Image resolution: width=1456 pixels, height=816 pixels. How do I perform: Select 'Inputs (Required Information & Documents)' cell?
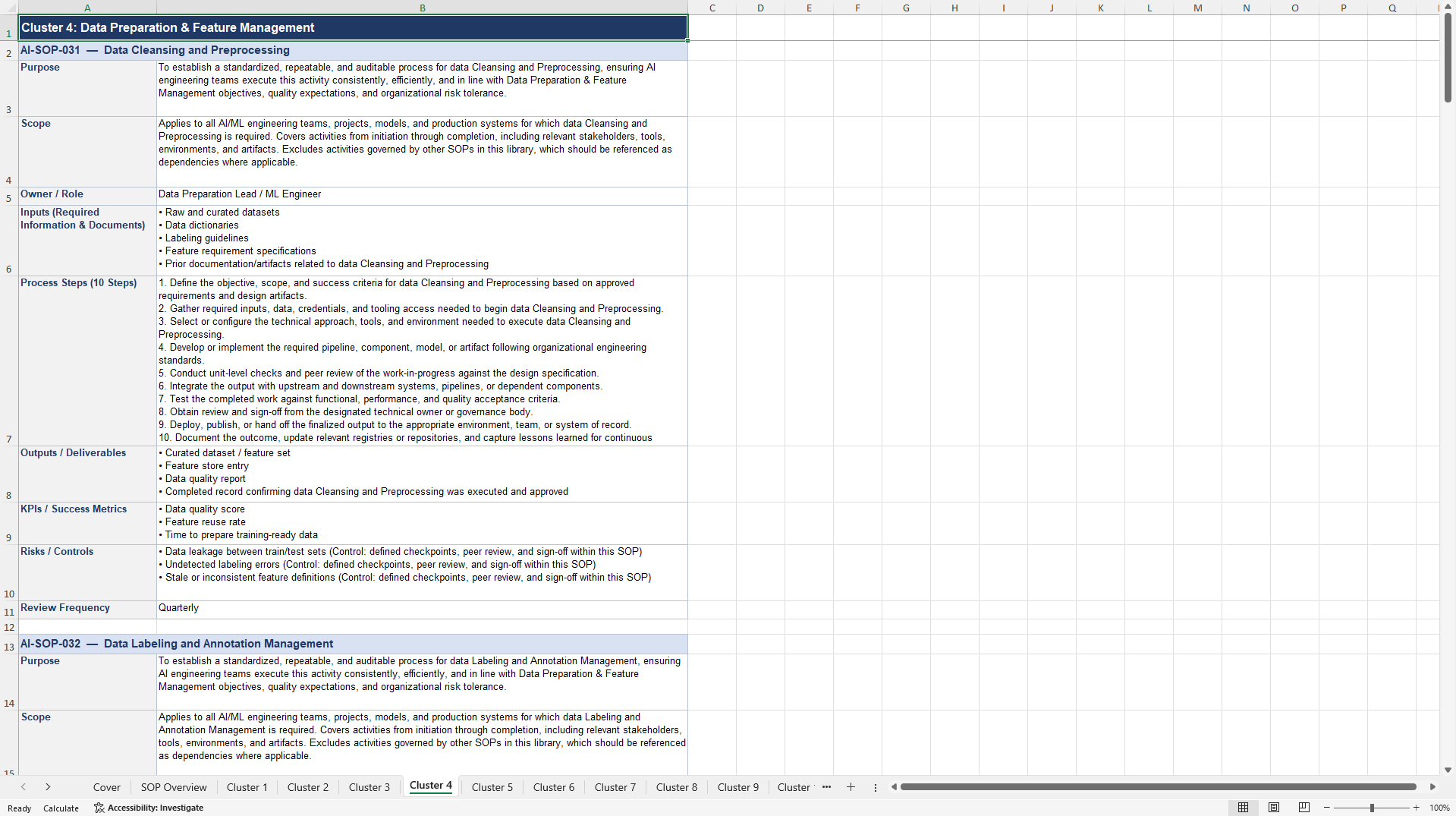point(87,240)
